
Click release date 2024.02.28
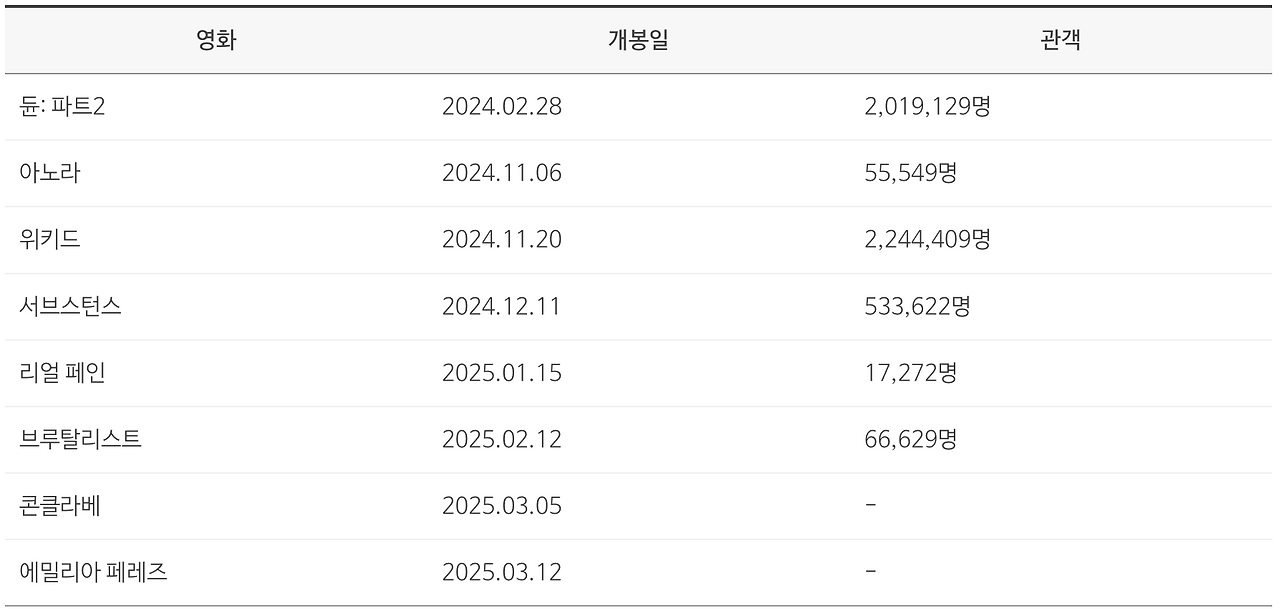[x=502, y=107]
